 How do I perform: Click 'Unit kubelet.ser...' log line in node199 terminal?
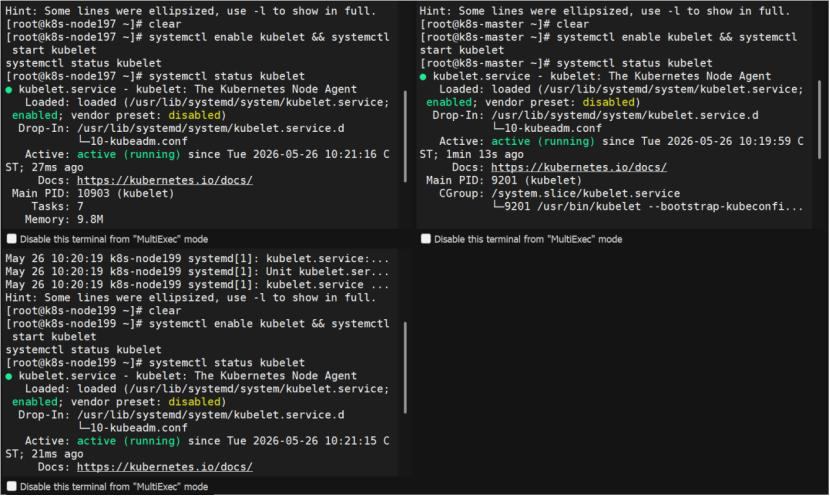click(x=328, y=272)
